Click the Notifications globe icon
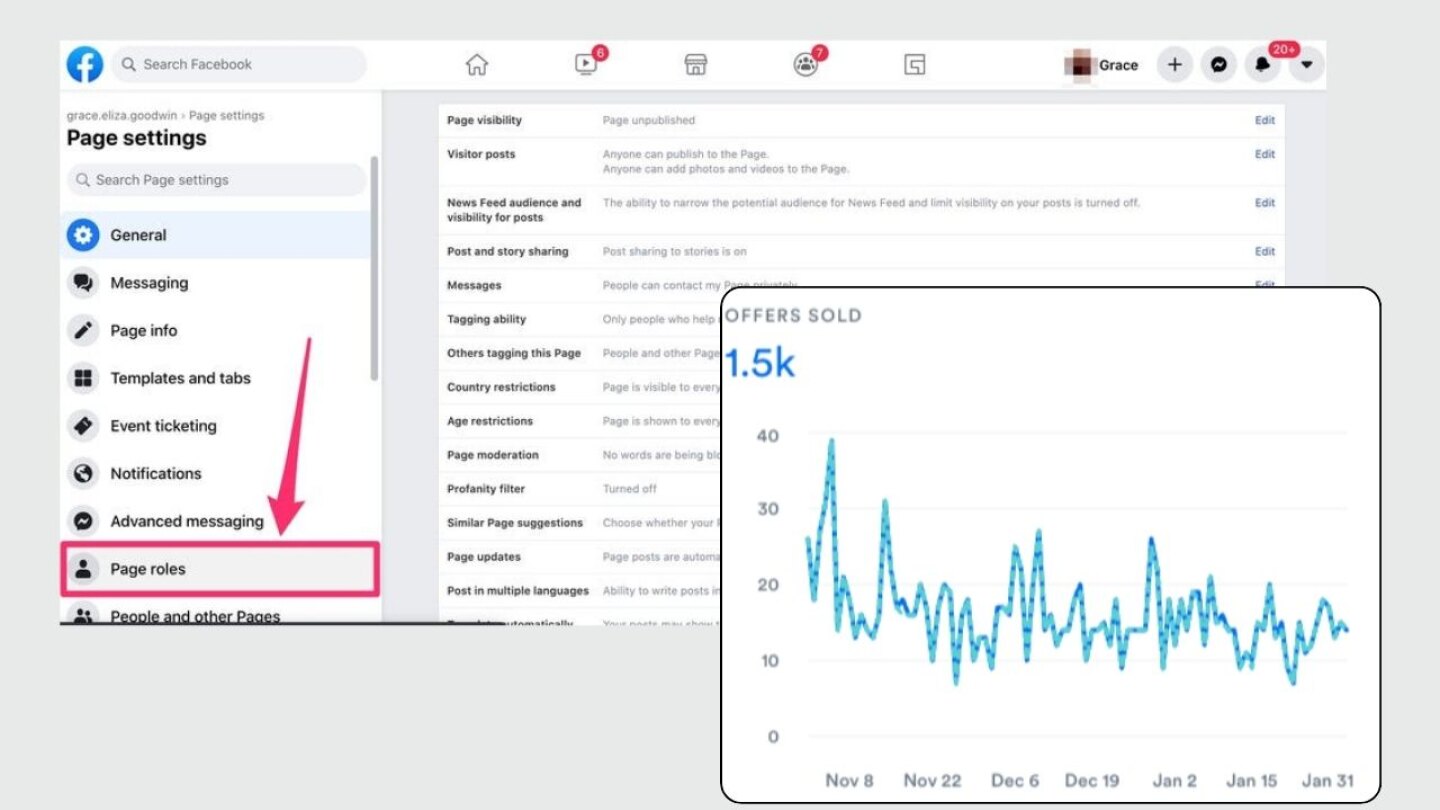The image size is (1440, 810). point(83,474)
